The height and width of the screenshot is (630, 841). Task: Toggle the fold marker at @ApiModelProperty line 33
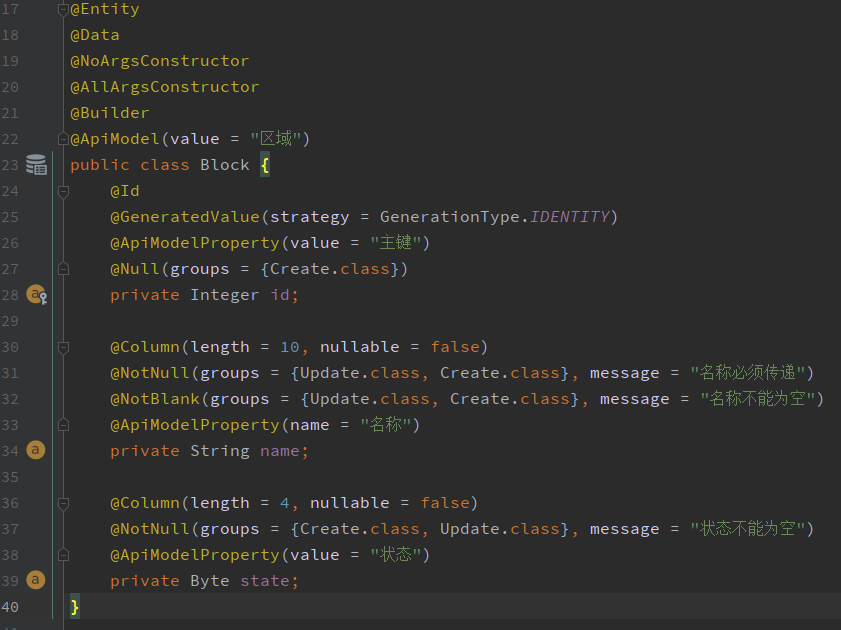[63, 425]
